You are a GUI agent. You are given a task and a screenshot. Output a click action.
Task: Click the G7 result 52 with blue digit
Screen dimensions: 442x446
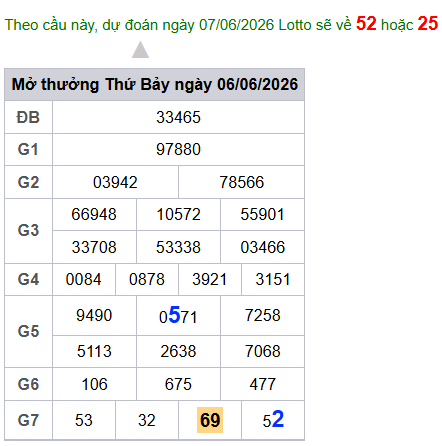point(273,420)
